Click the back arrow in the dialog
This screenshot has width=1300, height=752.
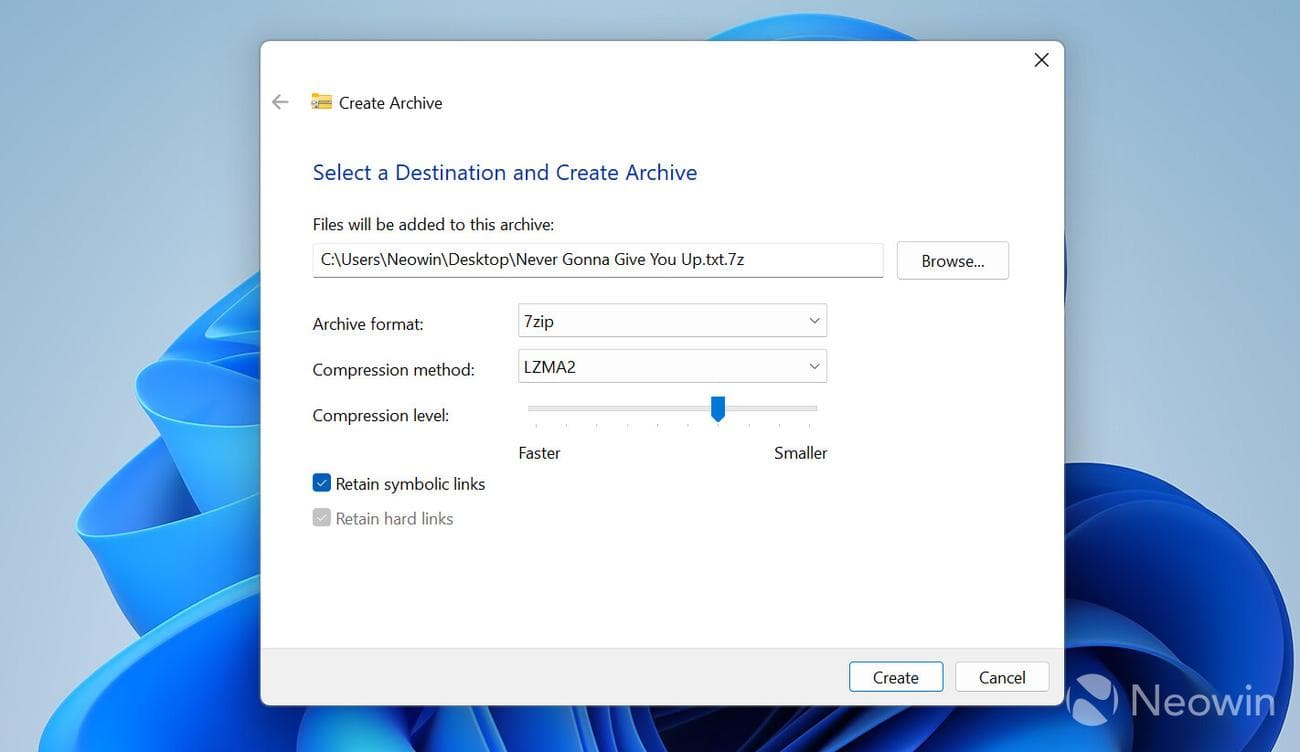(280, 101)
